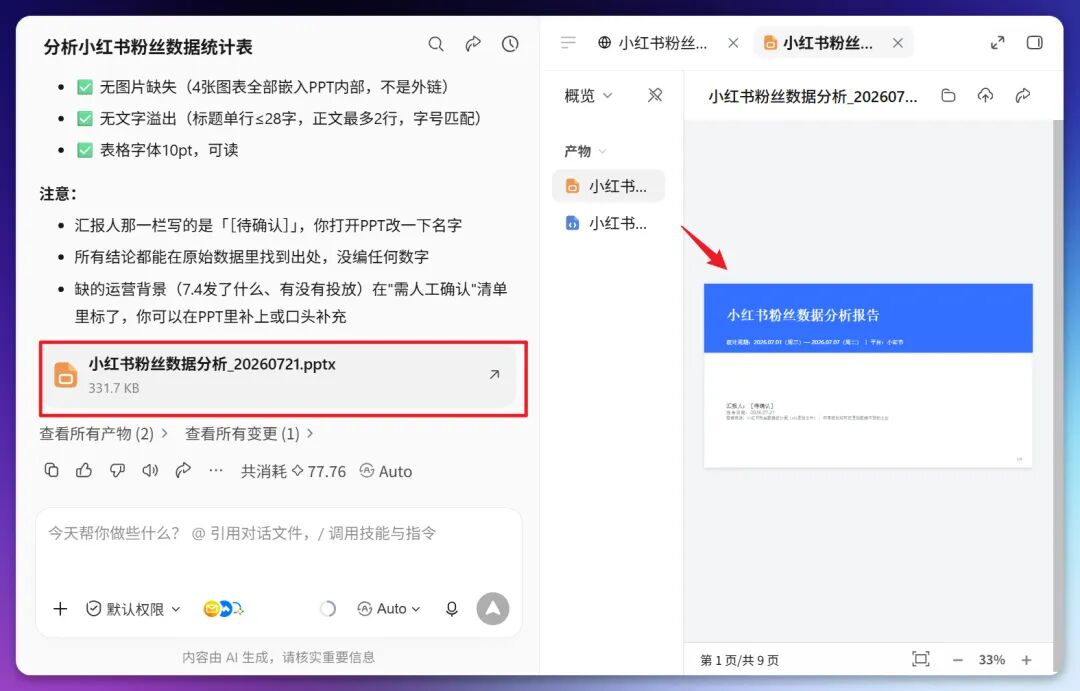1080x691 pixels.
Task: Click the share icon in preview toolbar
Action: [1023, 96]
